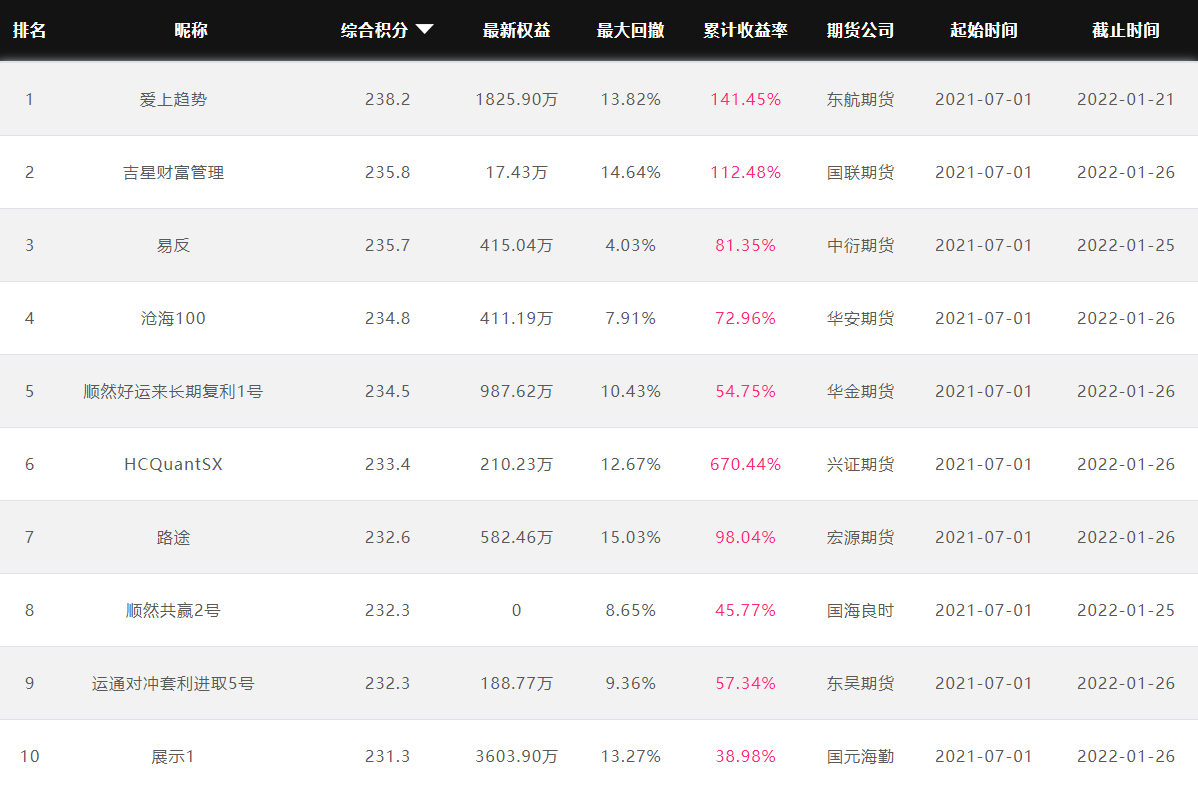The height and width of the screenshot is (790, 1198).
Task: Click the equity value 17.43万
Action: click(x=516, y=173)
